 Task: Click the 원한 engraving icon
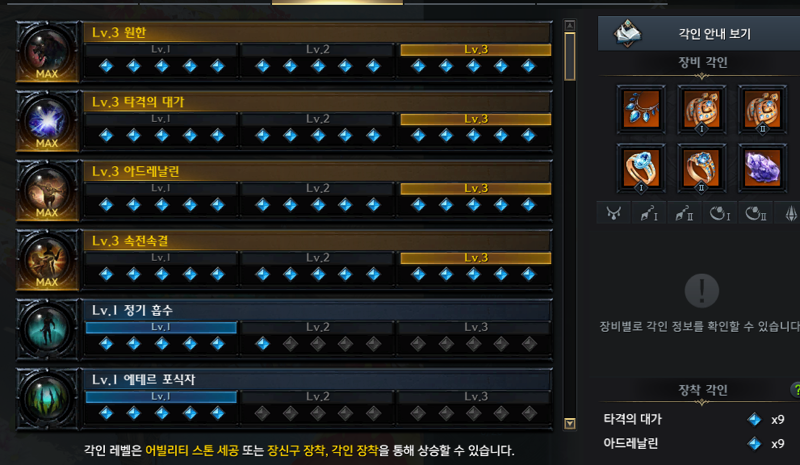pyautogui.click(x=47, y=52)
